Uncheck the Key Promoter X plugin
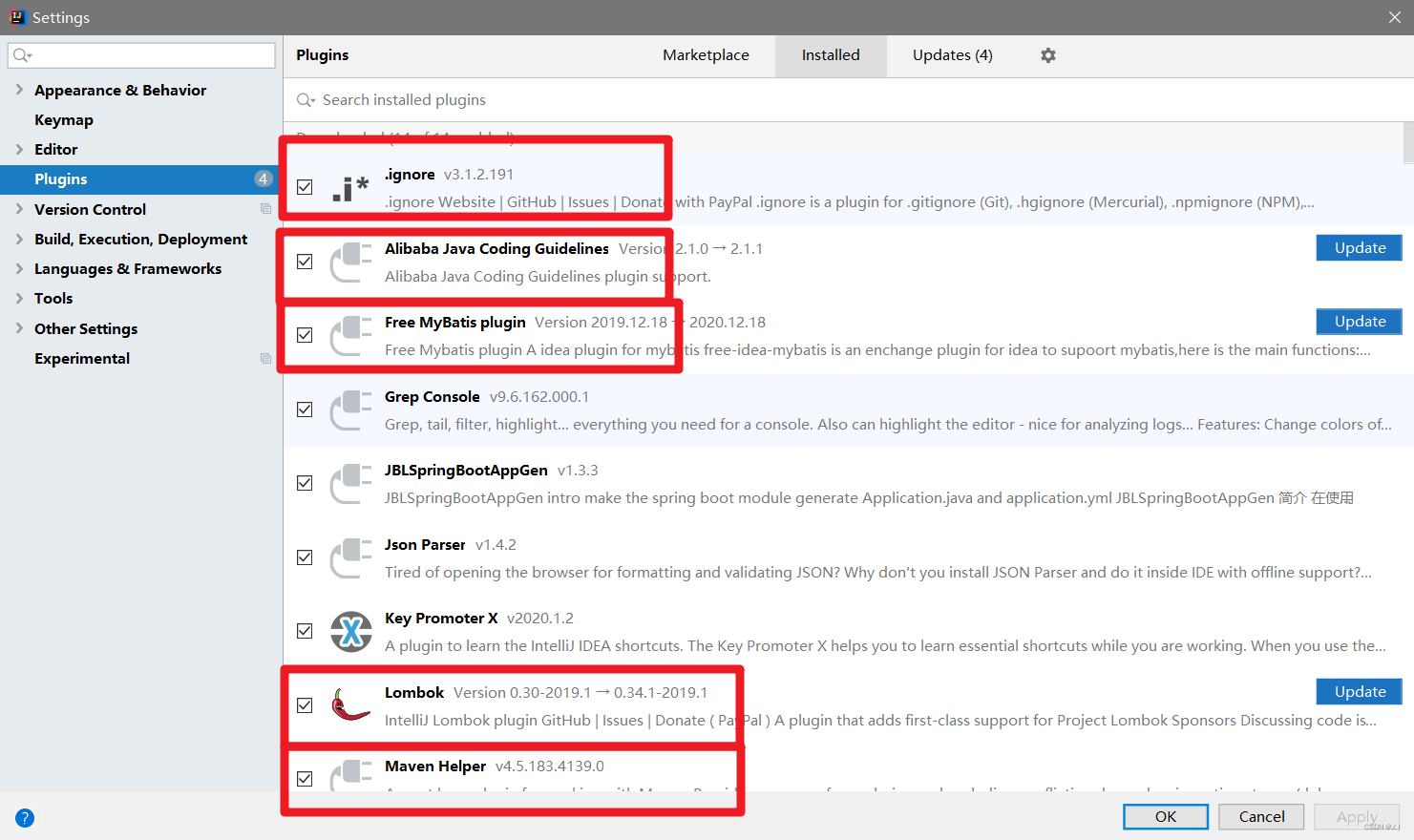The height and width of the screenshot is (840, 1414). pos(305,631)
